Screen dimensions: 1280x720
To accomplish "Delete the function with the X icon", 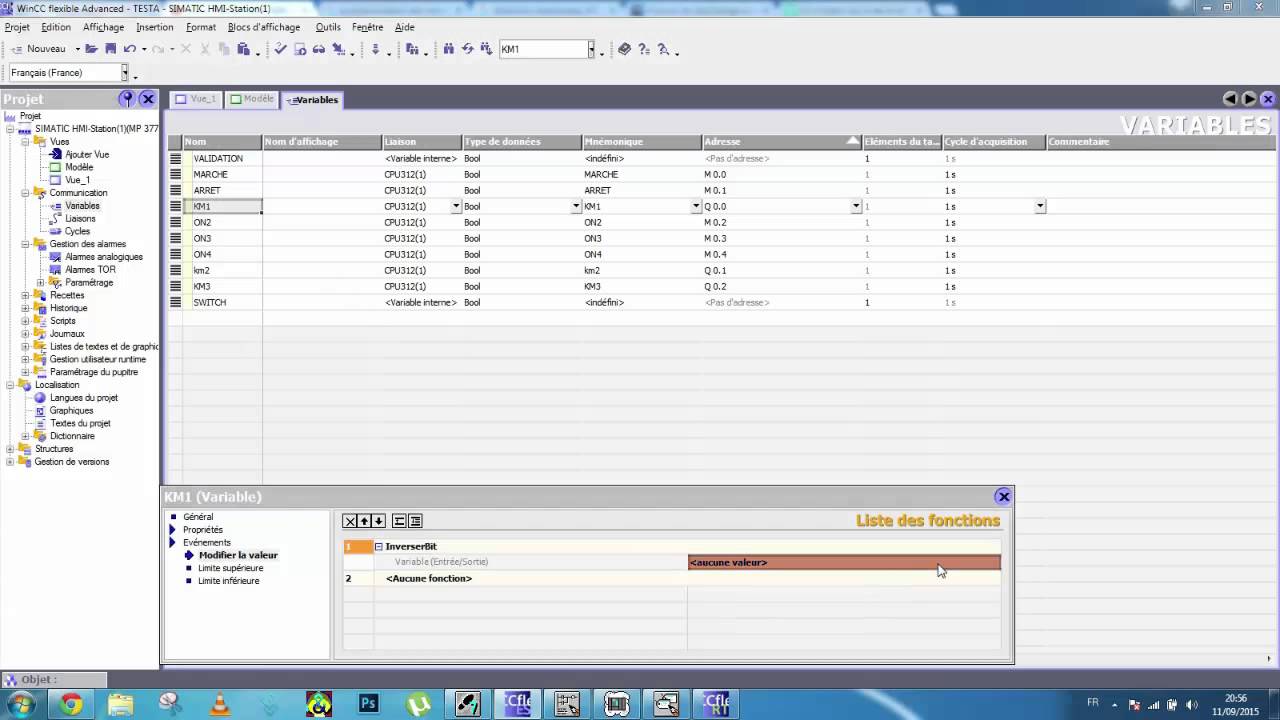I will click(x=350, y=521).
